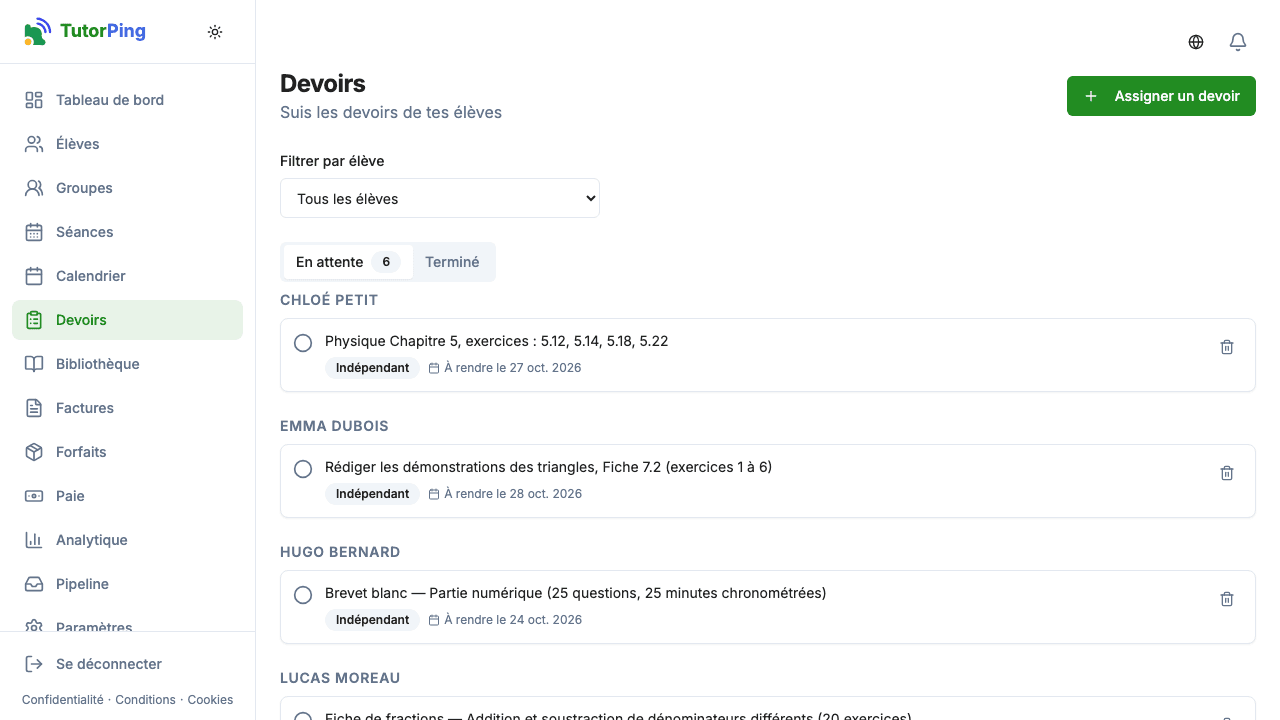Open the language globe icon
The image size is (1280, 720).
click(1196, 42)
